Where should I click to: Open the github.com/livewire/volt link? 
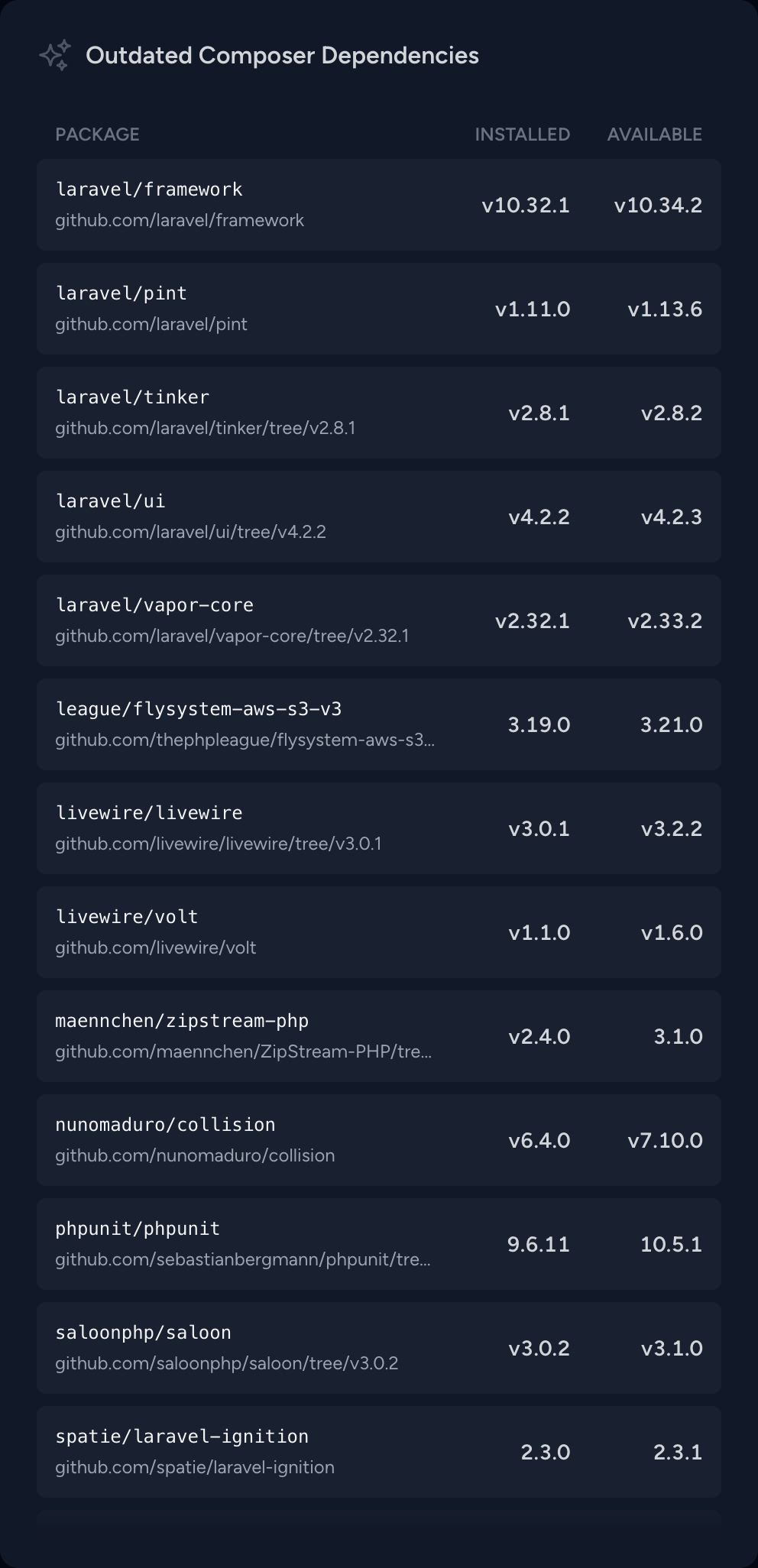tap(155, 948)
